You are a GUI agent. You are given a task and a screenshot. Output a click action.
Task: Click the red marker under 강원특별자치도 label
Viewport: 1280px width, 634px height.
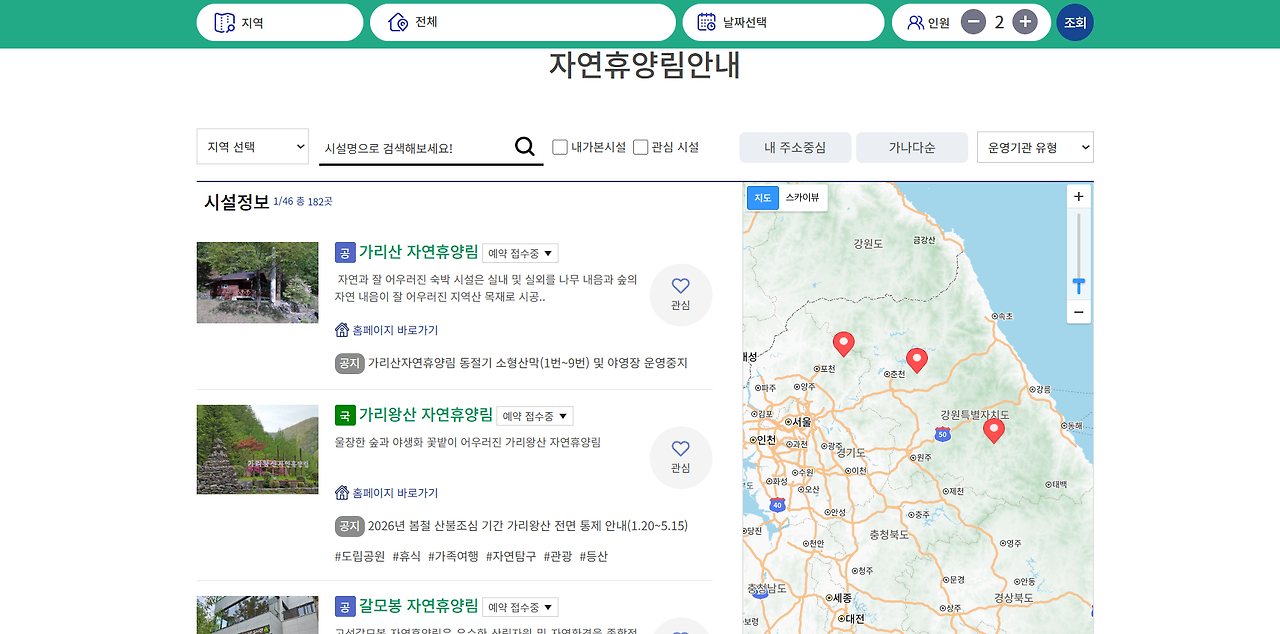(993, 431)
